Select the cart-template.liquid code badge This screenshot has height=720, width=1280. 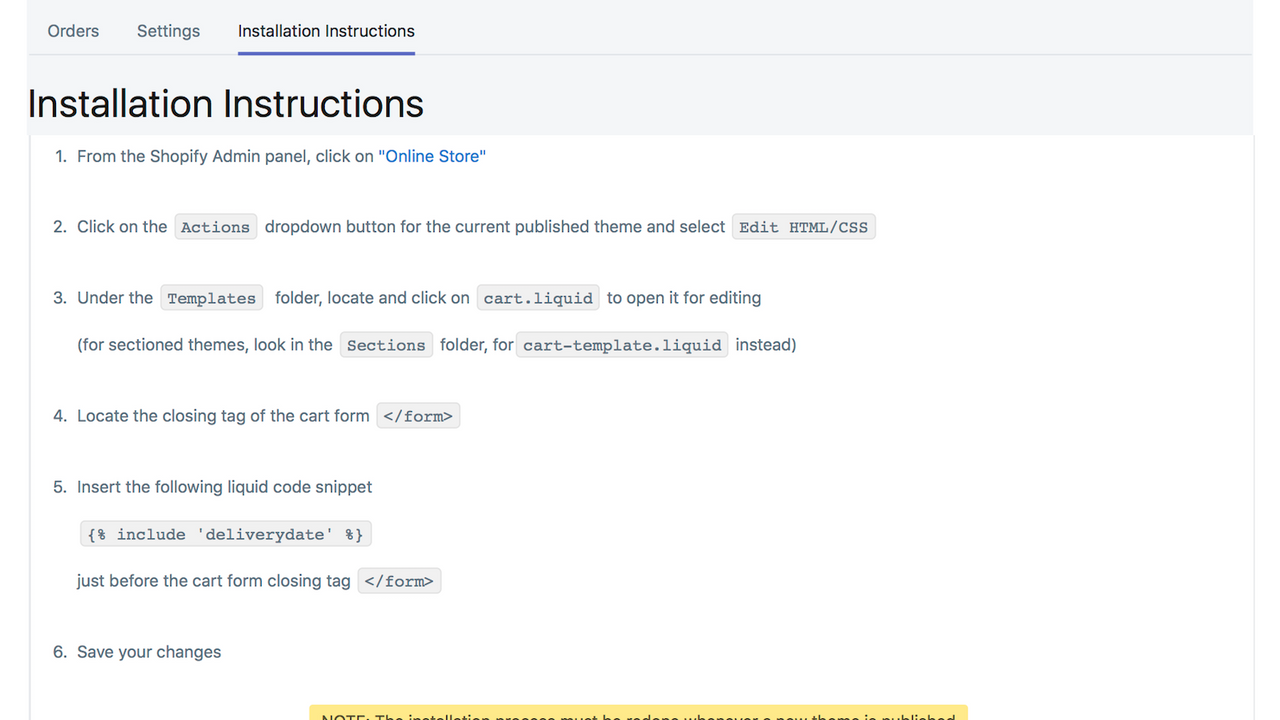point(622,344)
